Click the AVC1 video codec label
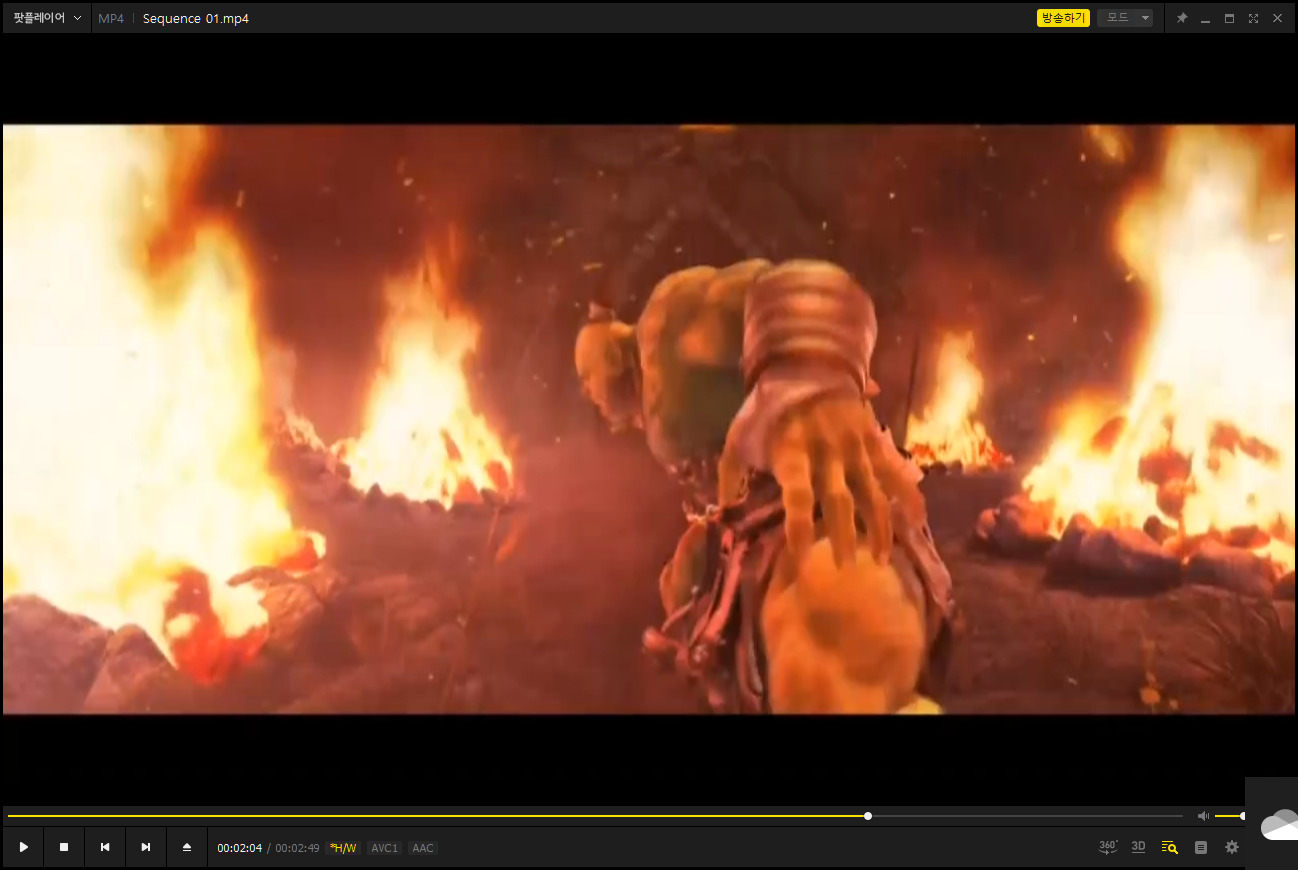1298x870 pixels. [x=384, y=848]
